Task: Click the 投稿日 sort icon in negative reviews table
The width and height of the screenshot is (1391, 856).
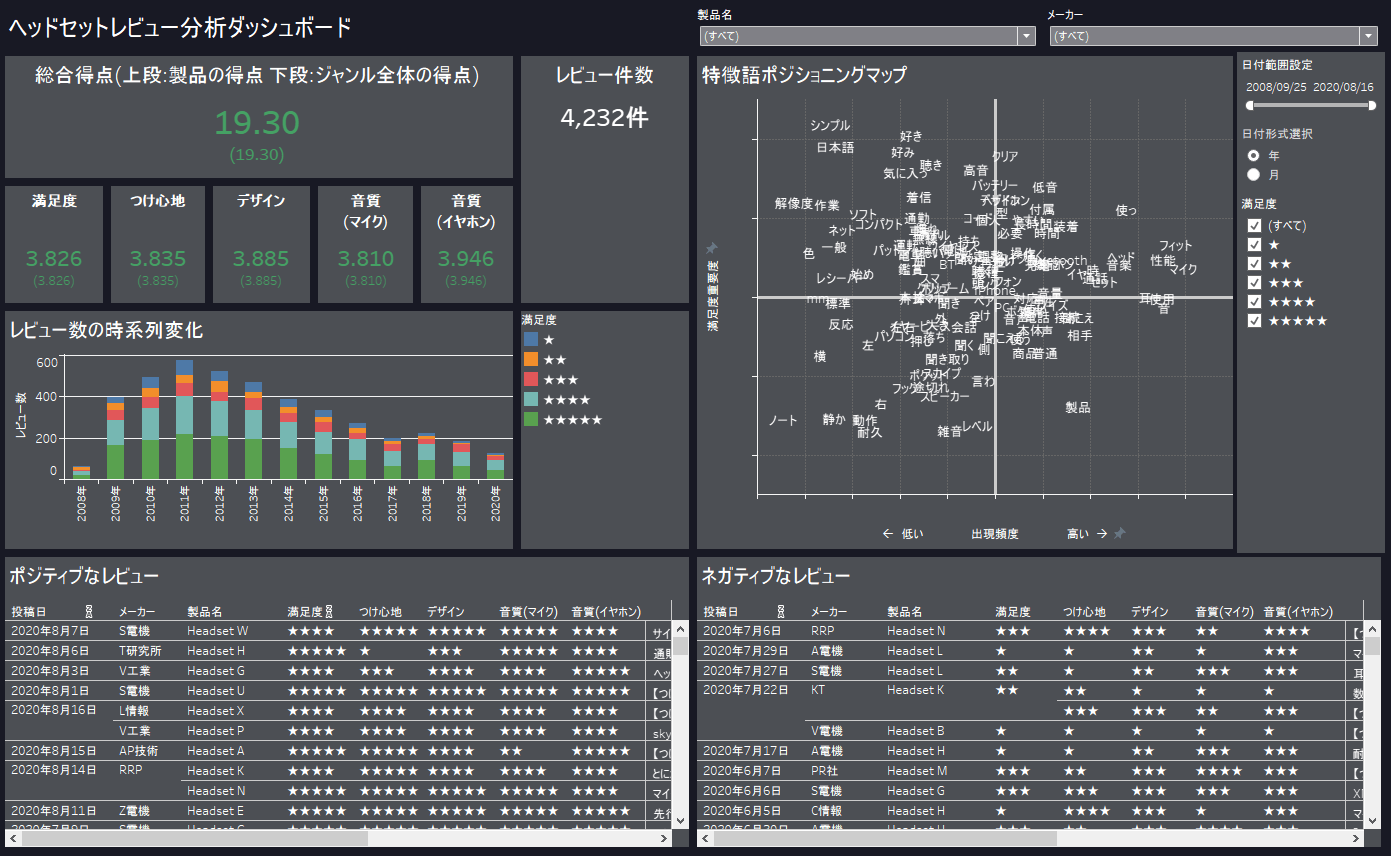Action: click(x=781, y=611)
